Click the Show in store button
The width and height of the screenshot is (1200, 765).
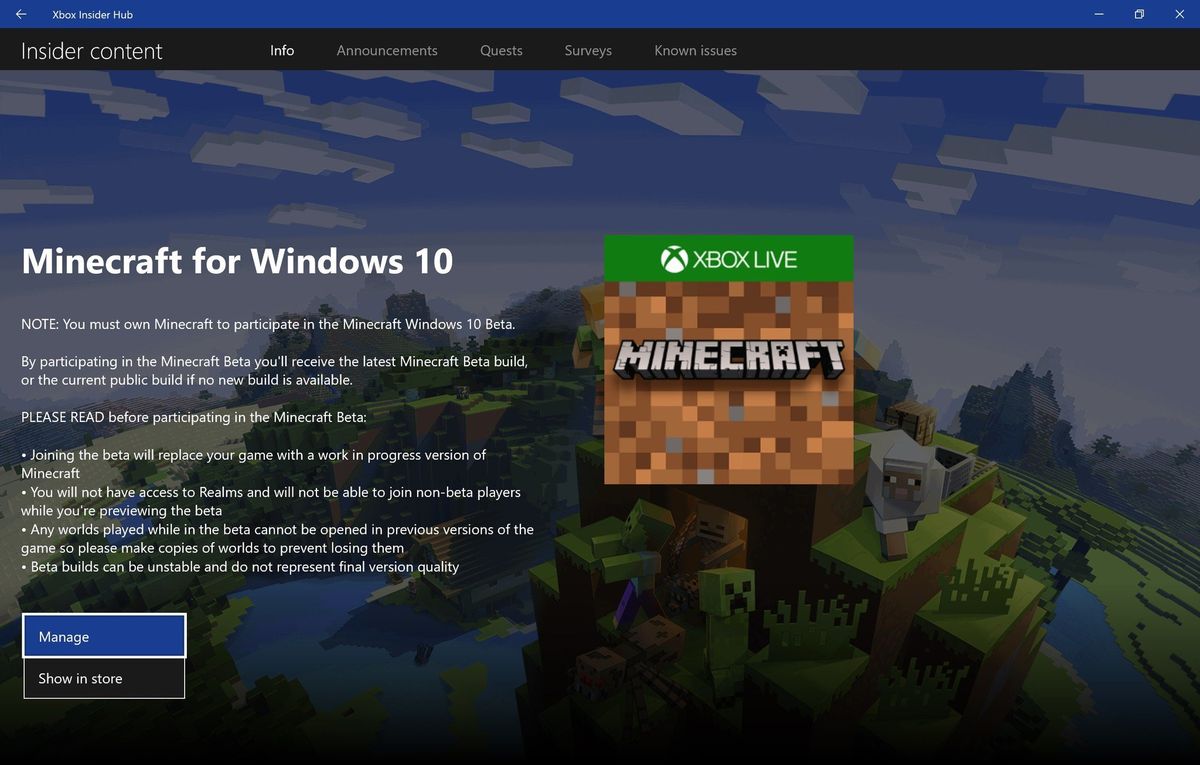coord(104,678)
